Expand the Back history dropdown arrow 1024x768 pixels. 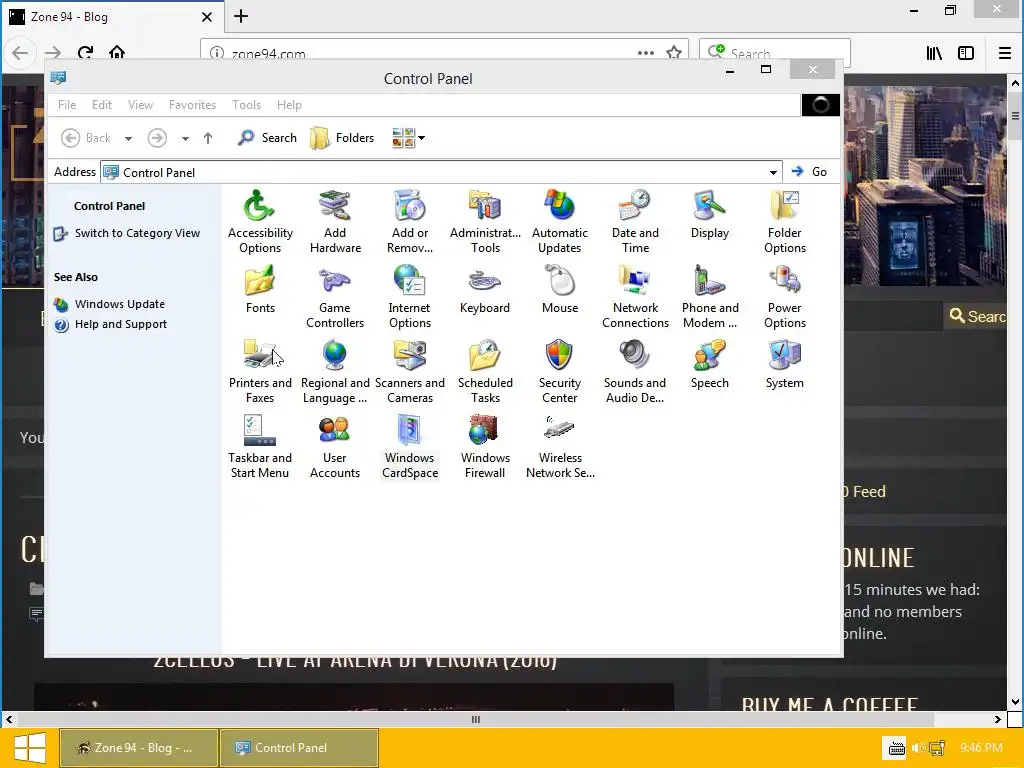click(x=128, y=138)
